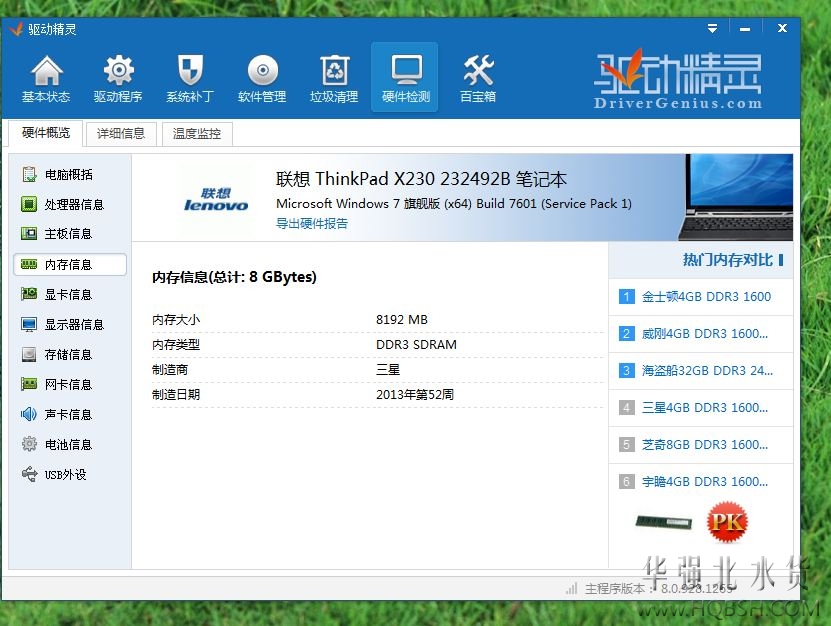
Task: Click the 电脑概括 sidebar icon
Action: coord(29,174)
